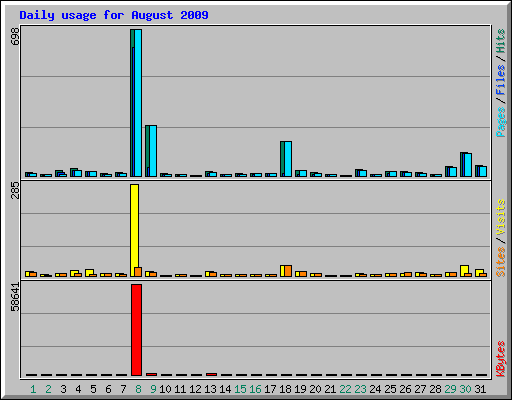Click green day label 23 on the x-axis
The image size is (512, 400).
click(x=360, y=389)
